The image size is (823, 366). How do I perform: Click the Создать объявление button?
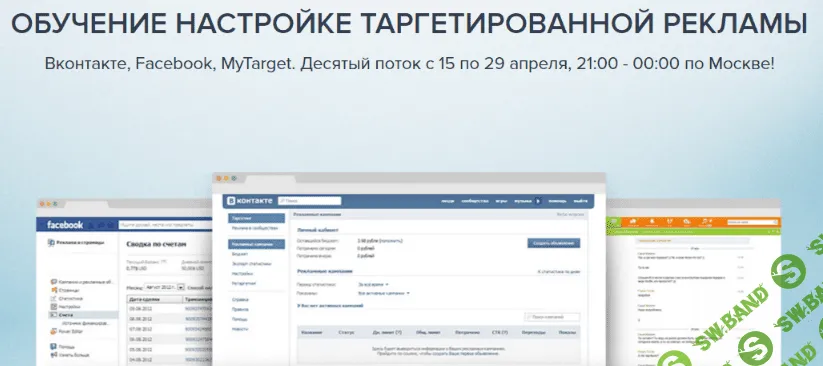tap(554, 243)
